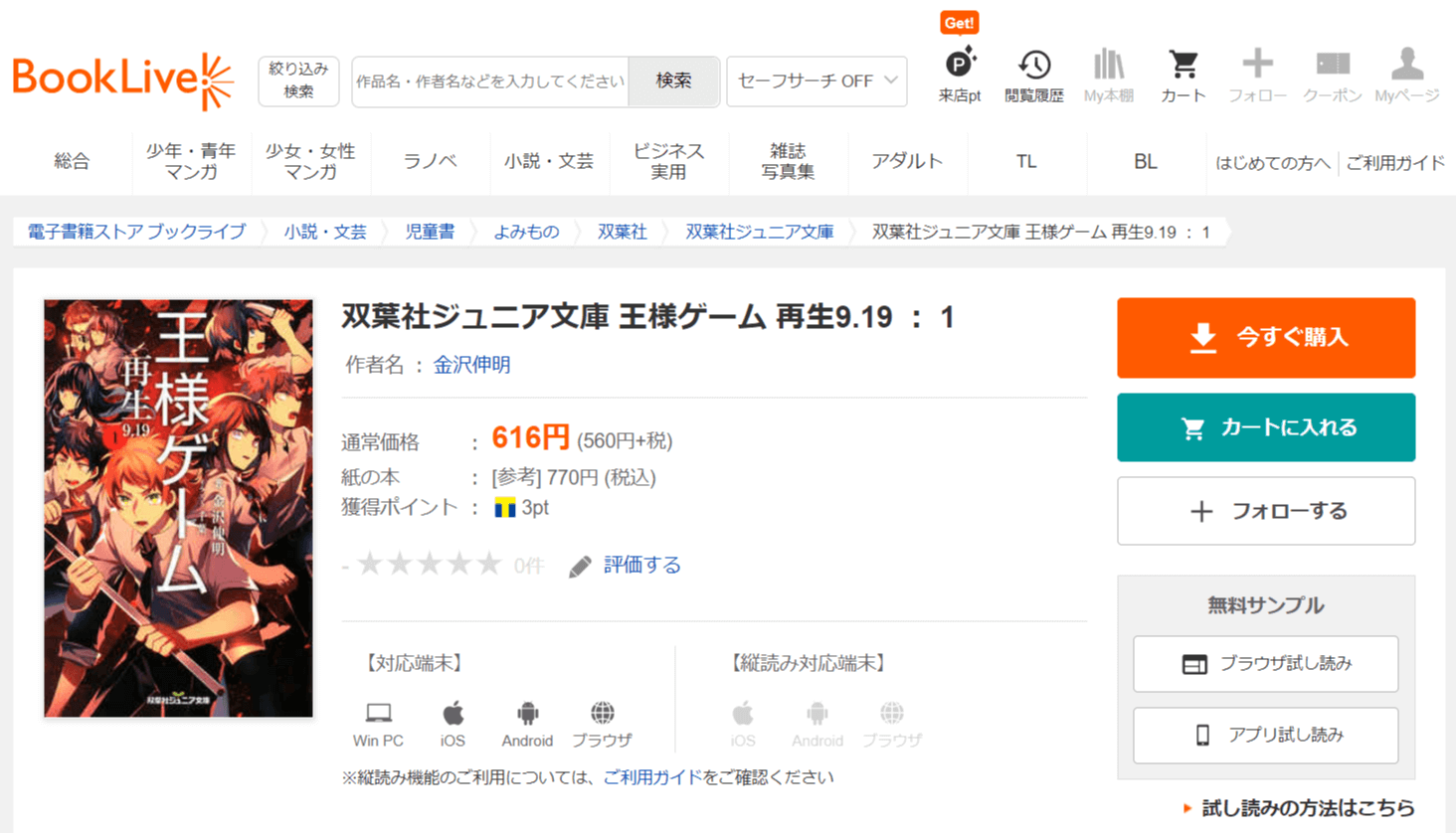Select the アダルト tab
Viewport: 1456px width, 833px height.
(x=907, y=161)
